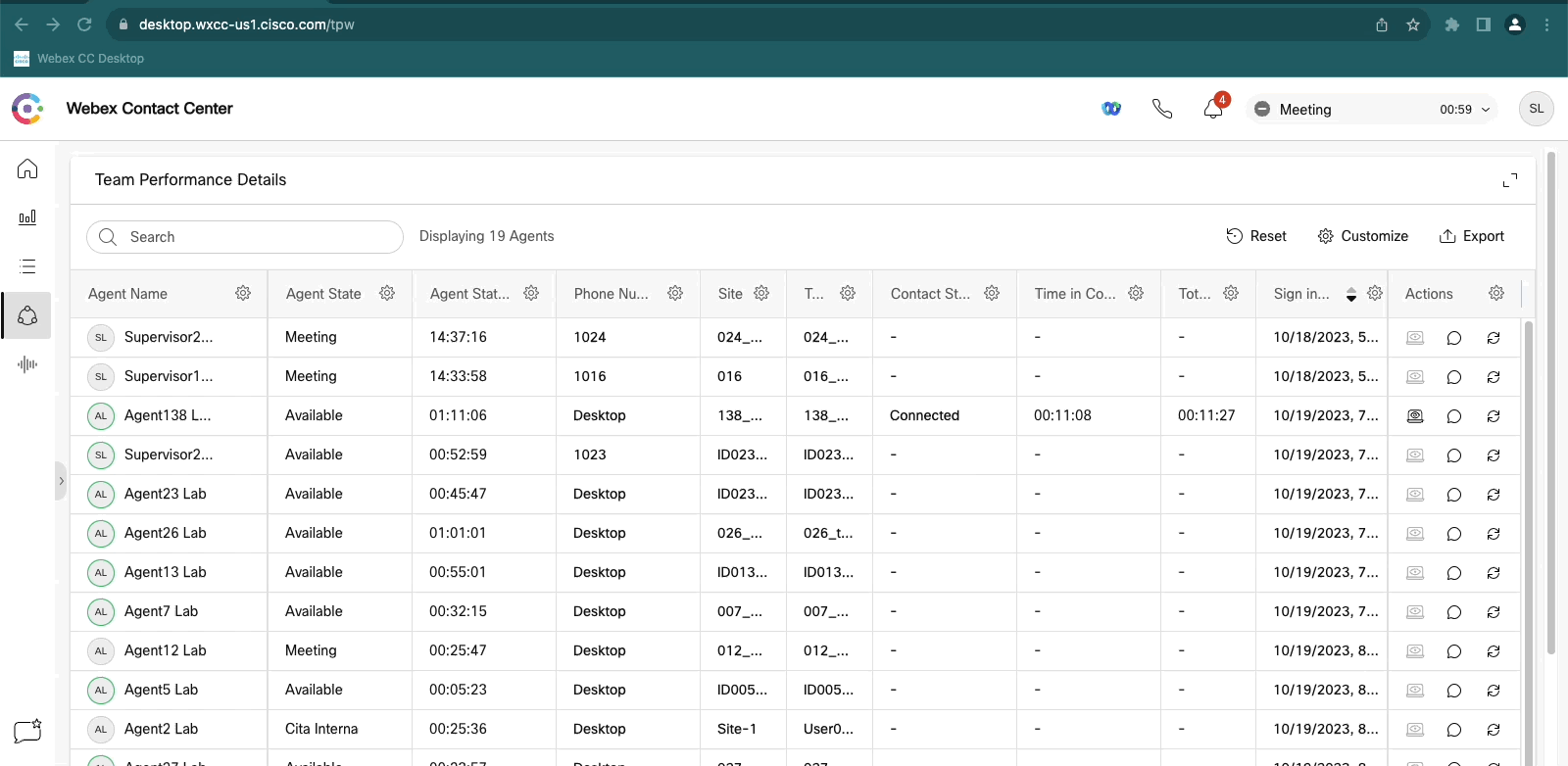Open the audio waveform sidebar icon

(x=27, y=364)
